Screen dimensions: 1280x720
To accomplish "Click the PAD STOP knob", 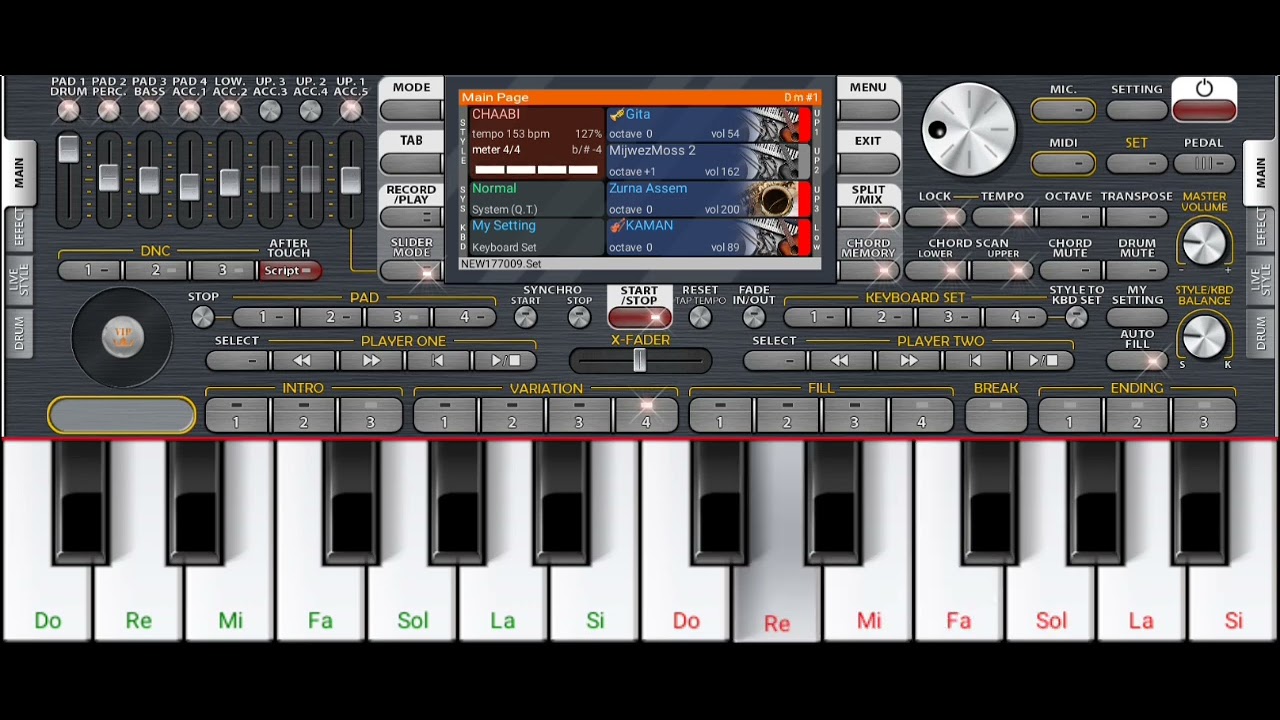I will pos(203,318).
